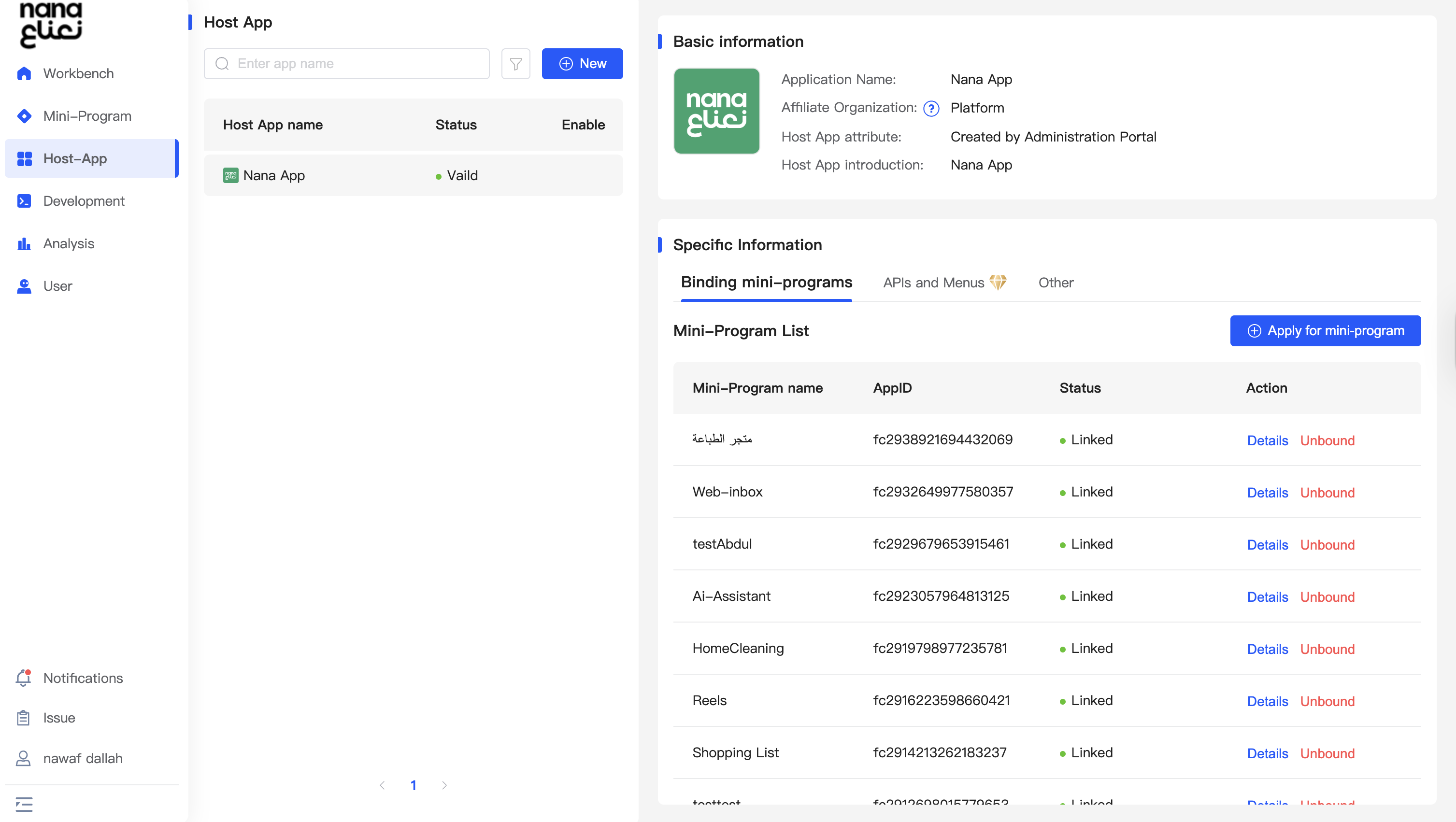Switch to the Other tab

tap(1055, 283)
